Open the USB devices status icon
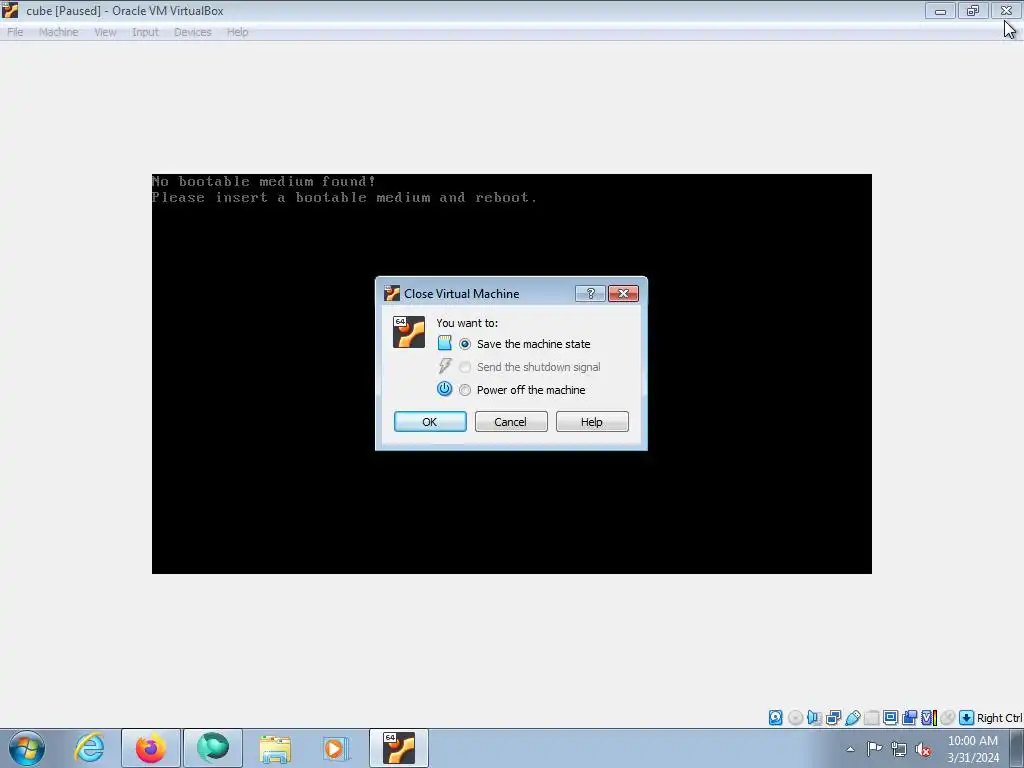The width and height of the screenshot is (1024, 768). pyautogui.click(x=852, y=718)
